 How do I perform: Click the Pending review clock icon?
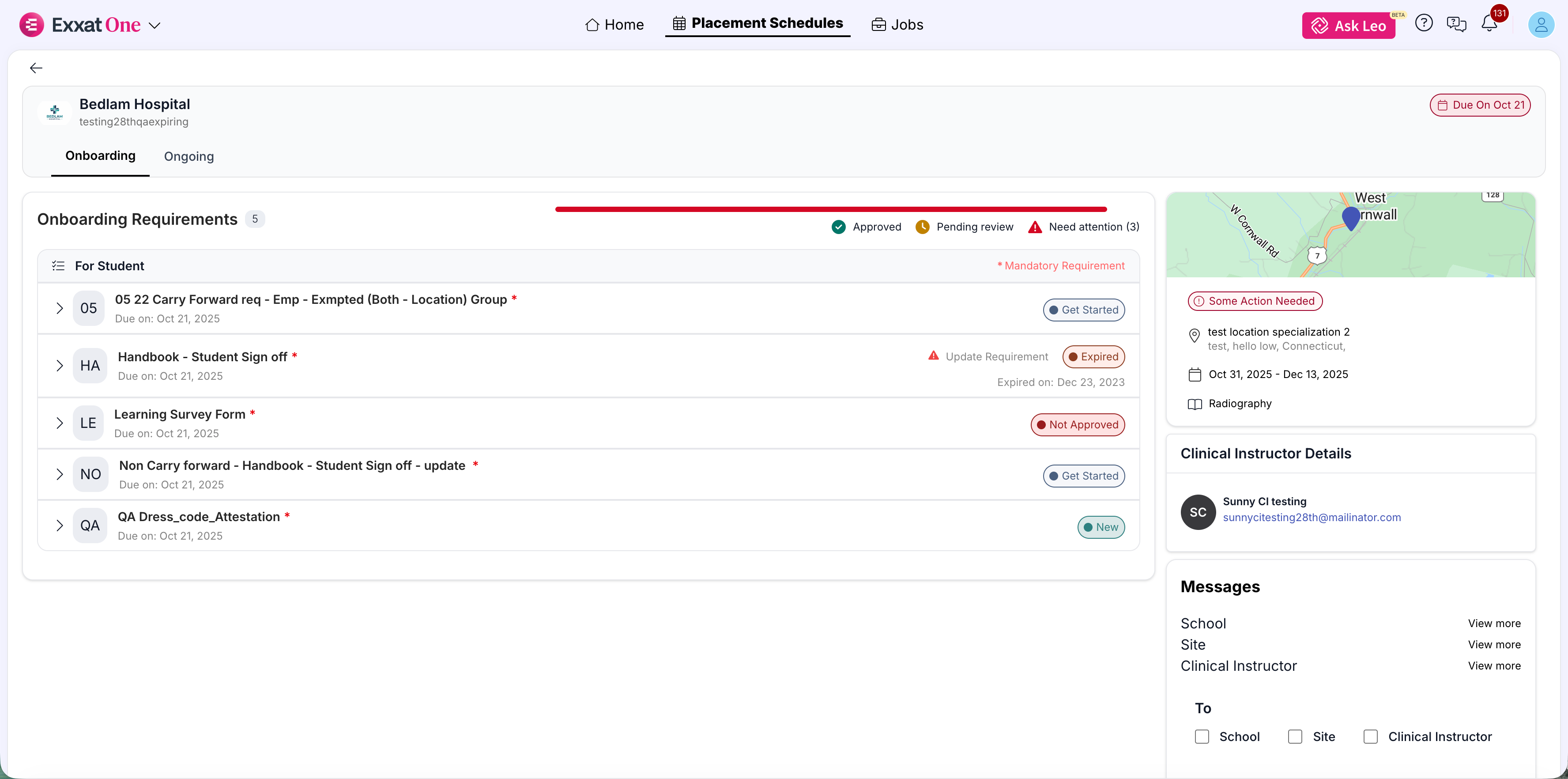922,227
